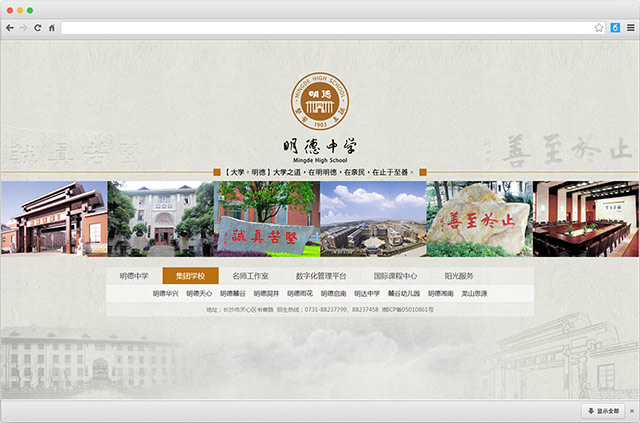
Task: Click the Mingde High School circular logo
Action: coord(320,102)
